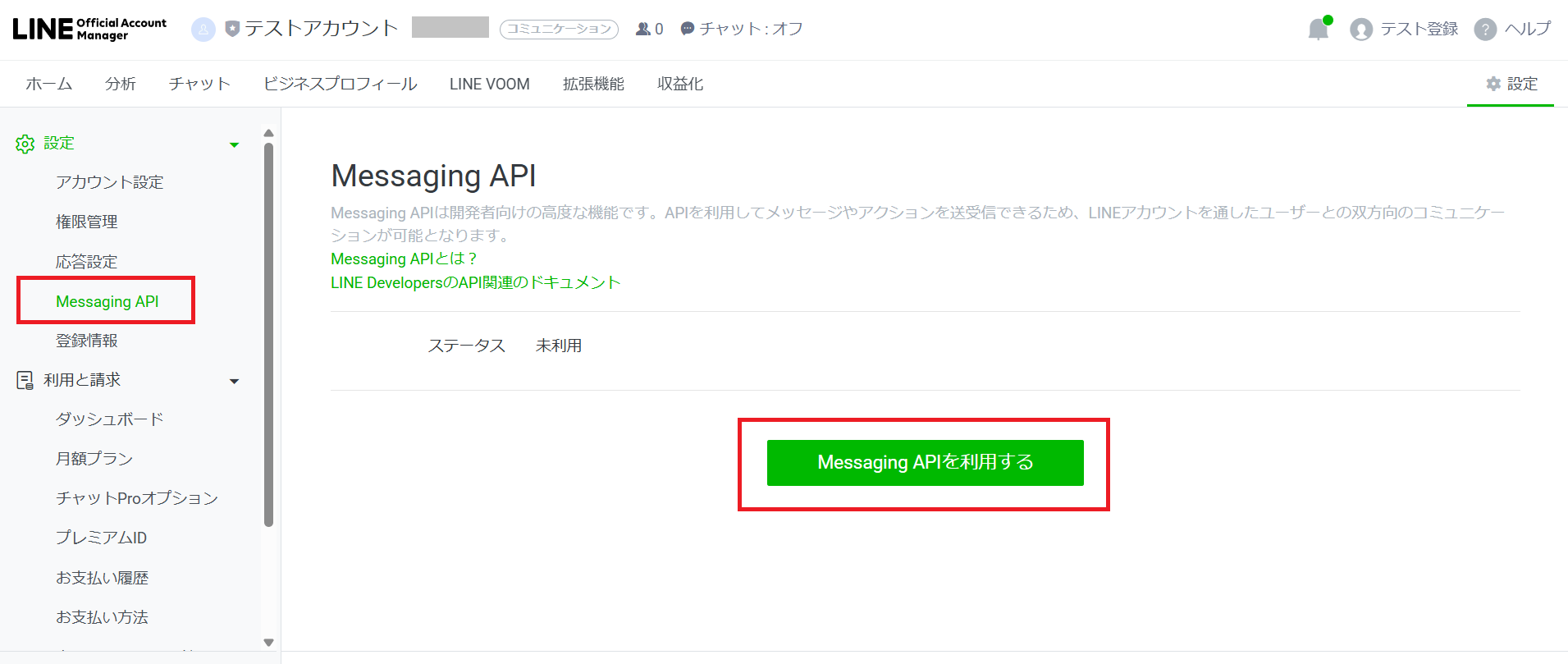Click the account avatar next to テストアカウント

(x=203, y=30)
